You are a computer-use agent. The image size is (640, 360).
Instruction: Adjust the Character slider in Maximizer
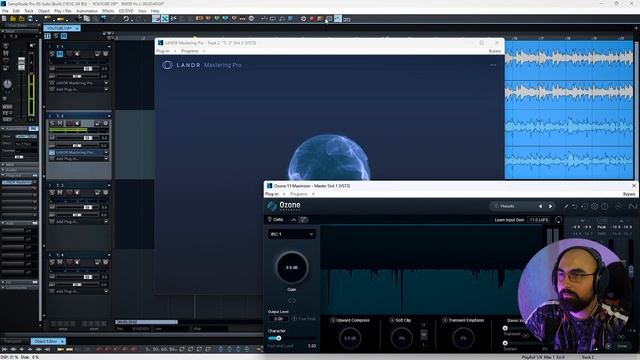coord(291,338)
